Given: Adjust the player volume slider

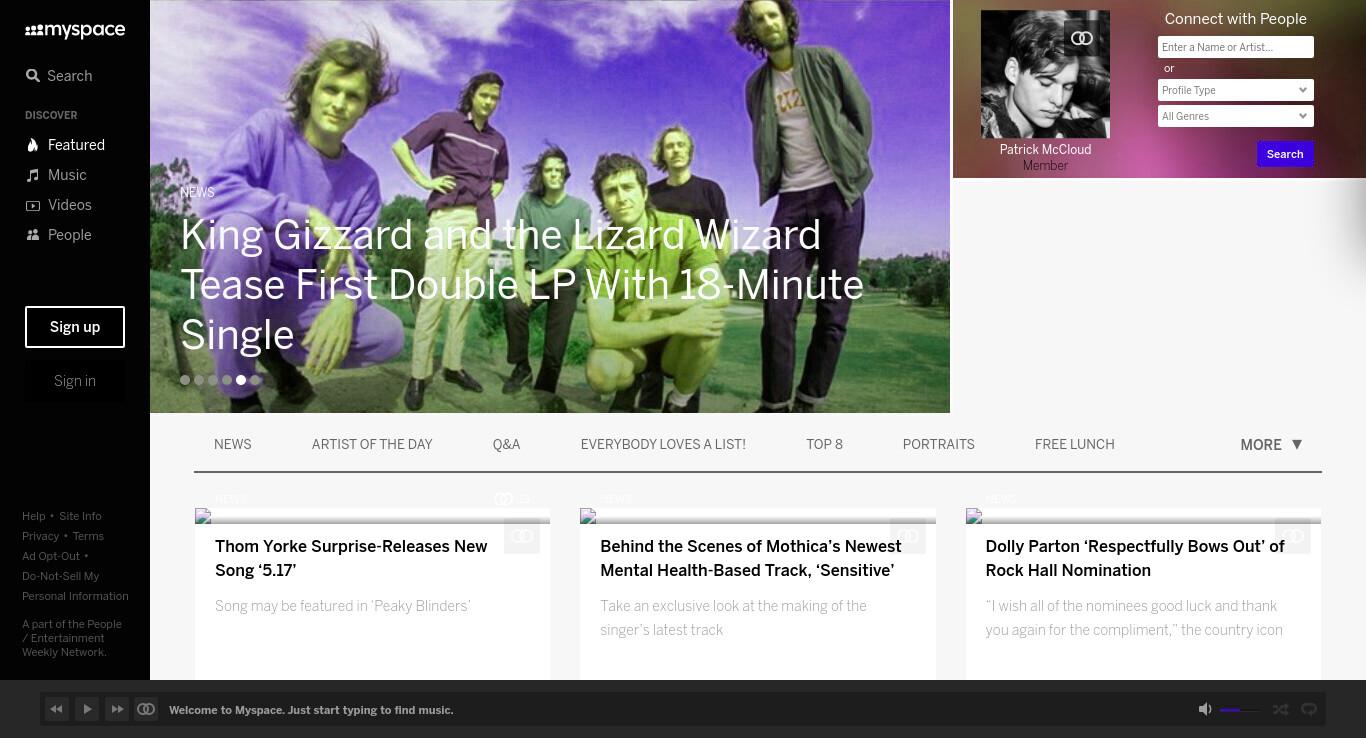Looking at the screenshot, I should [x=1240, y=709].
